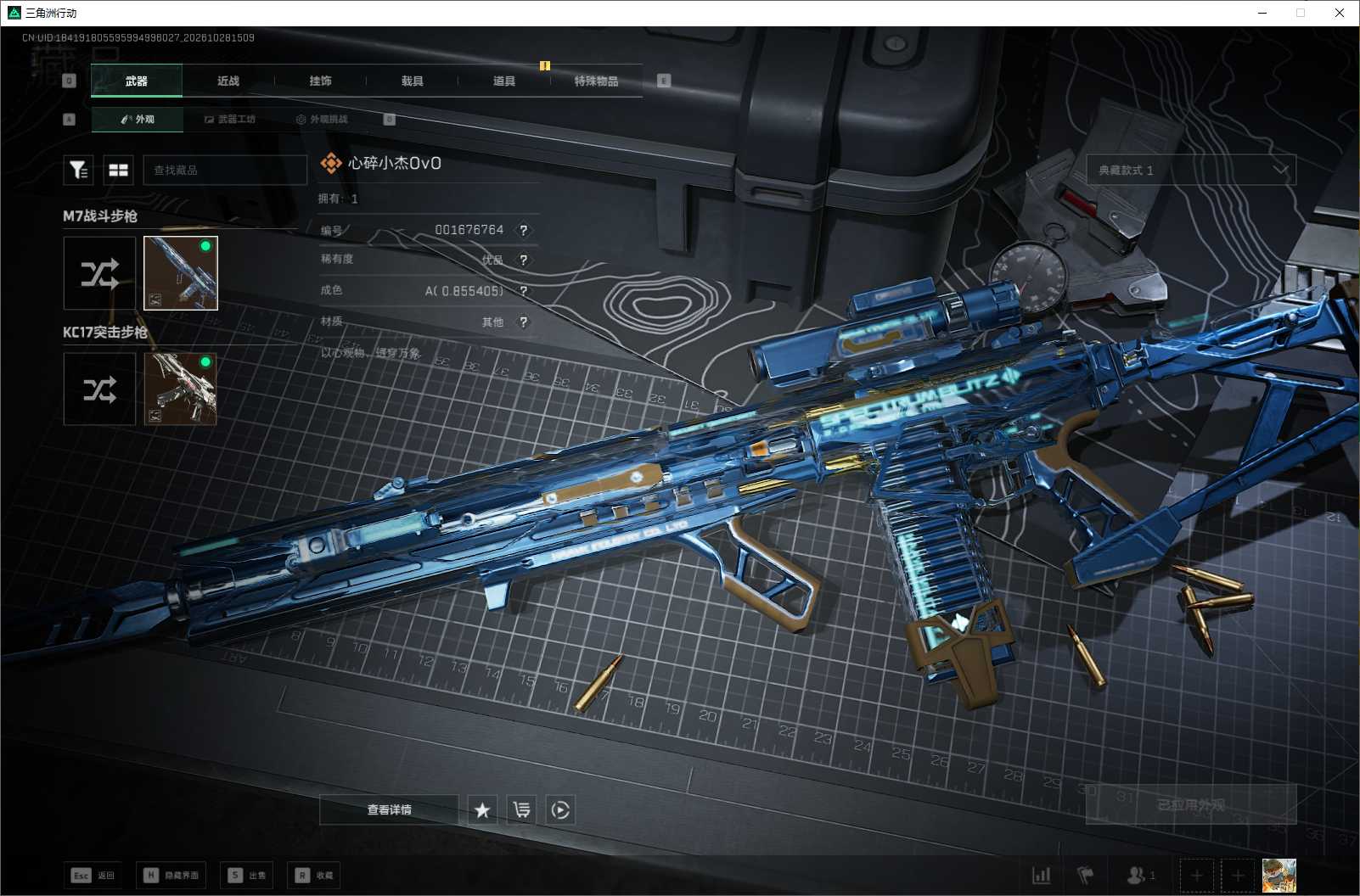The width and height of the screenshot is (1360, 896).
Task: Click S 出售 to sell
Action: [247, 875]
